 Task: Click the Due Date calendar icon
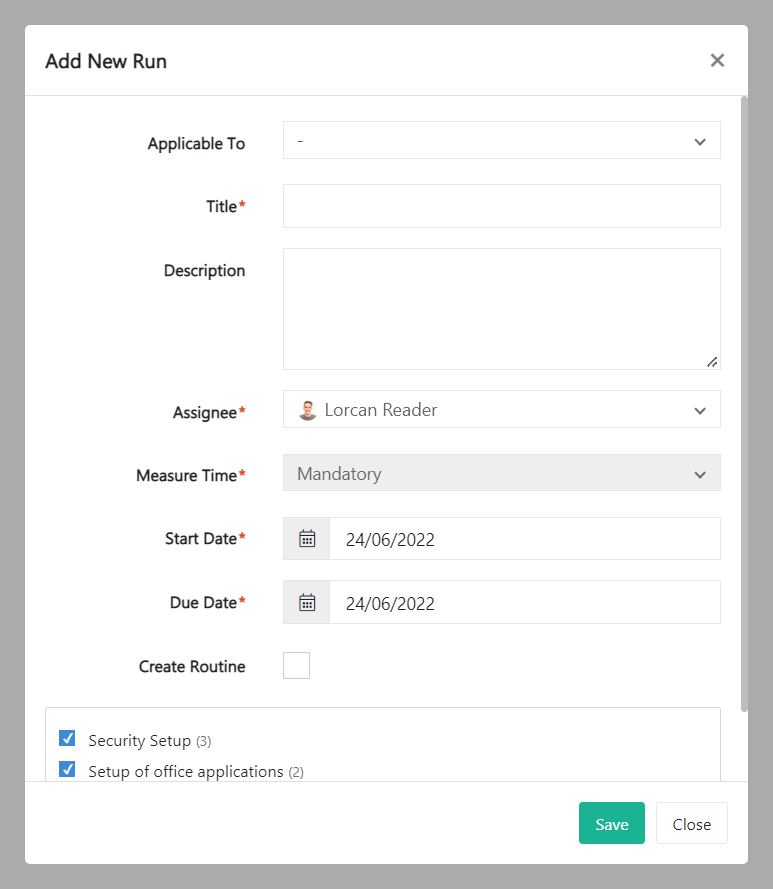[x=307, y=603]
